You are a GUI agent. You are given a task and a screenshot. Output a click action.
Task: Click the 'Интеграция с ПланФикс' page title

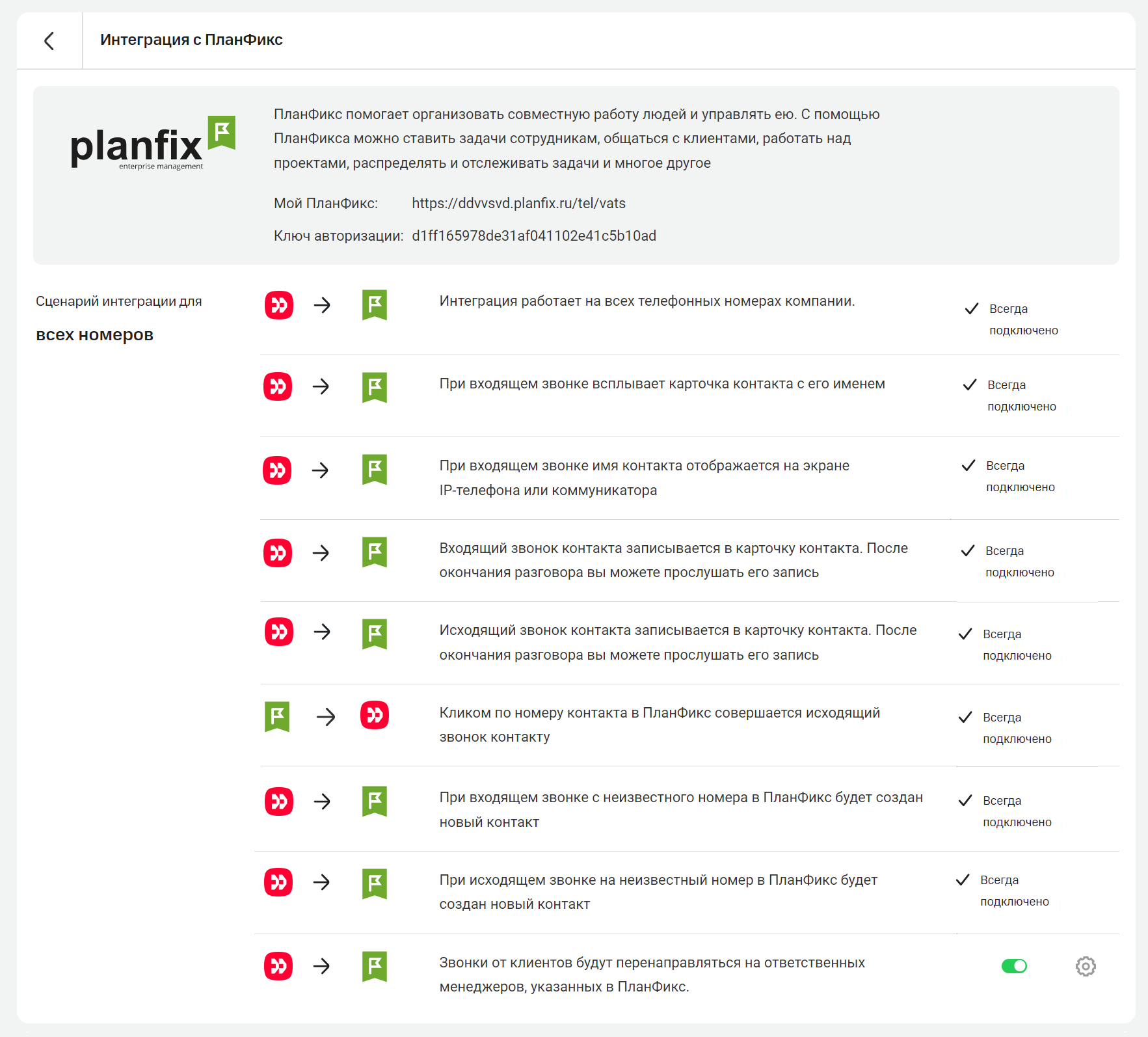coord(191,40)
